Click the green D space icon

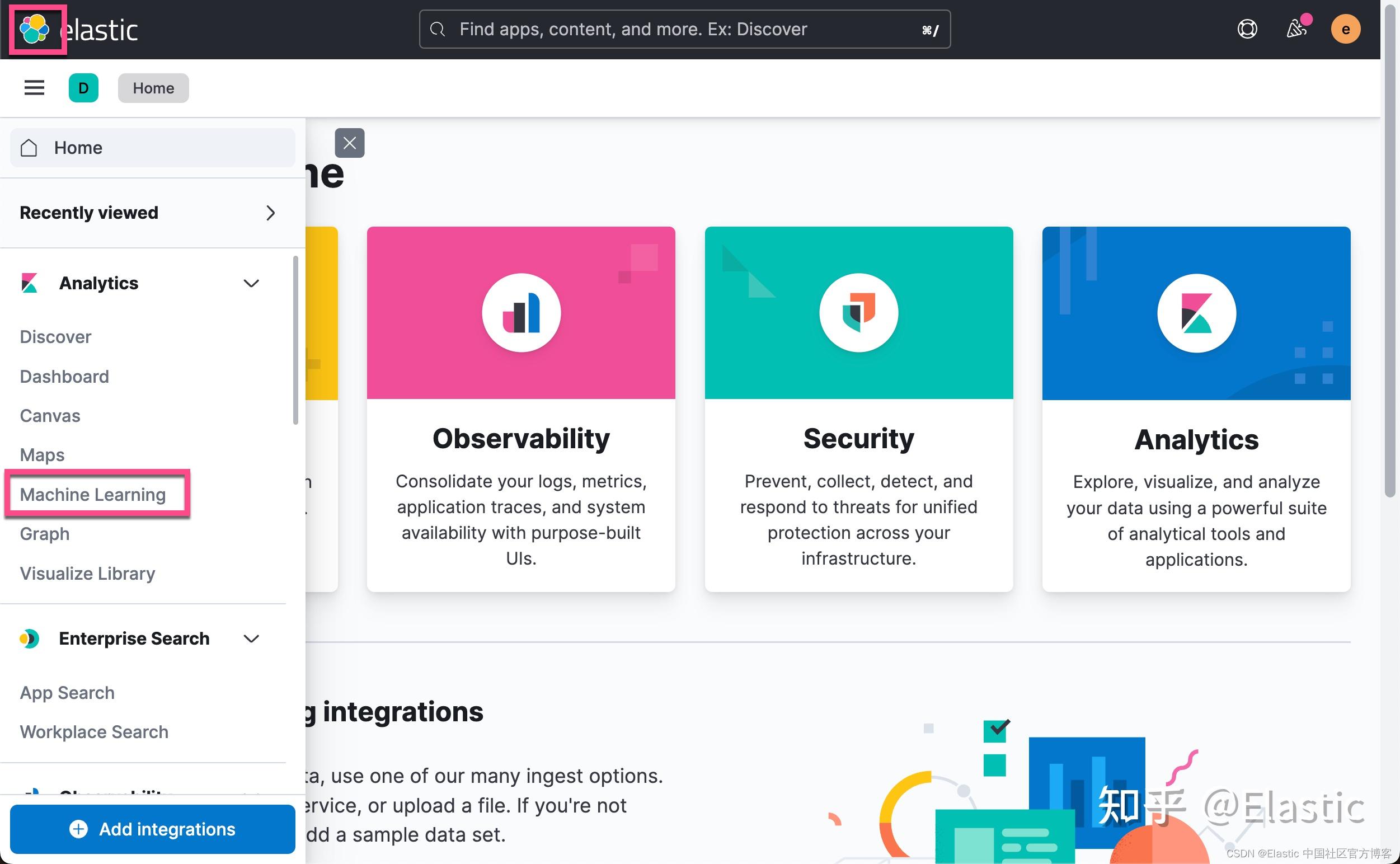83,87
